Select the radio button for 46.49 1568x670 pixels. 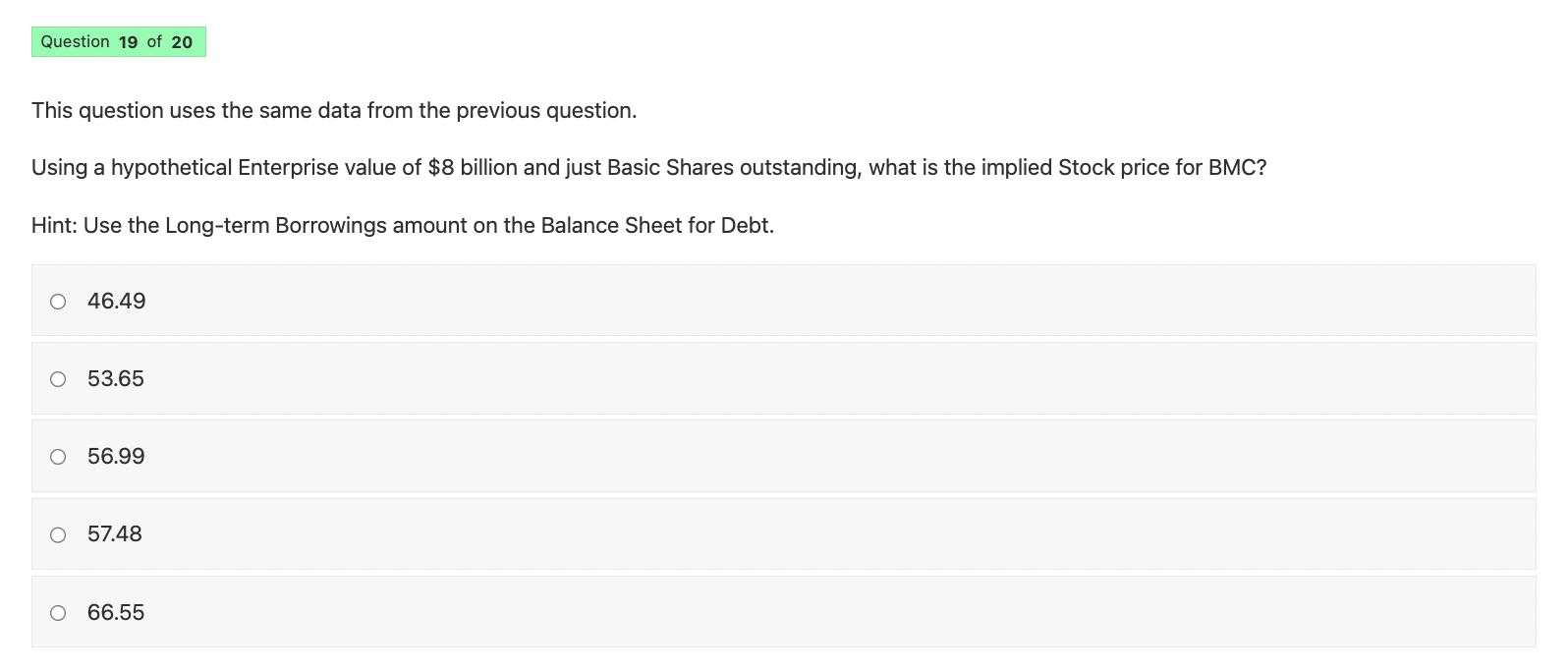pyautogui.click(x=58, y=302)
